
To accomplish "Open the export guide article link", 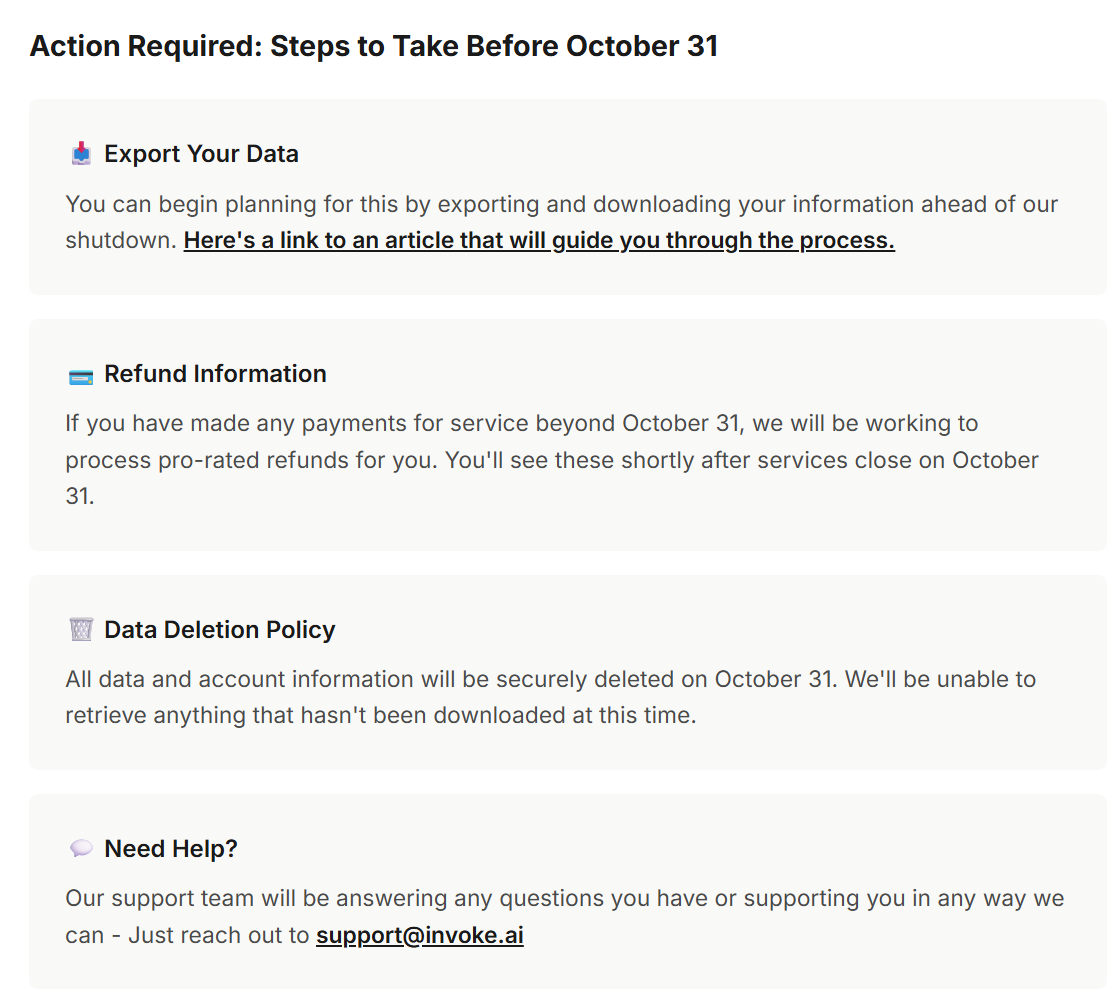I will coord(539,241).
